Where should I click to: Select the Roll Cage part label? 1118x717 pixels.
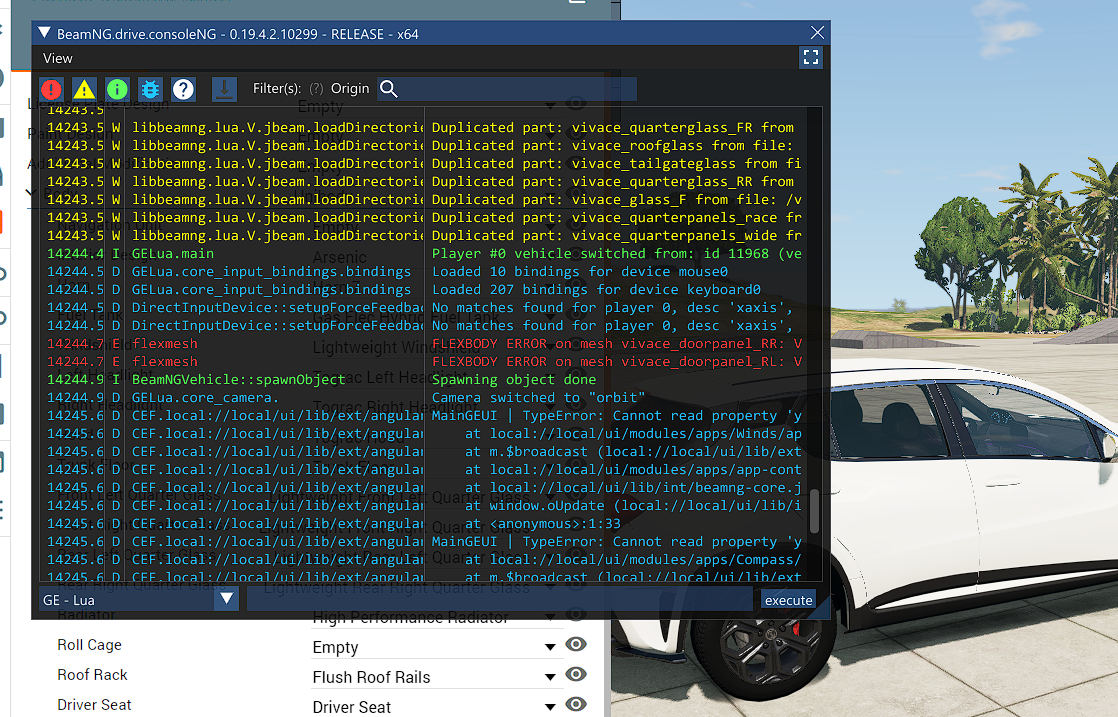click(89, 645)
